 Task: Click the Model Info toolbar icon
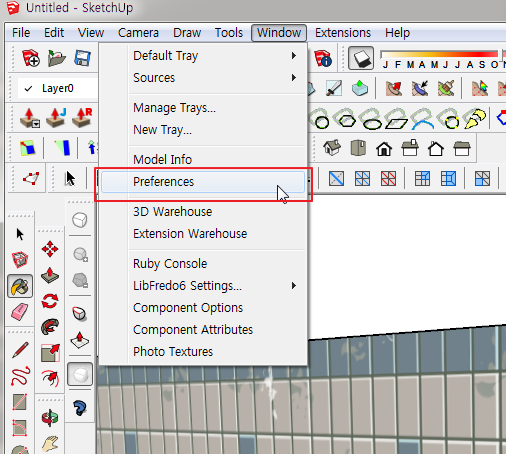pos(322,59)
